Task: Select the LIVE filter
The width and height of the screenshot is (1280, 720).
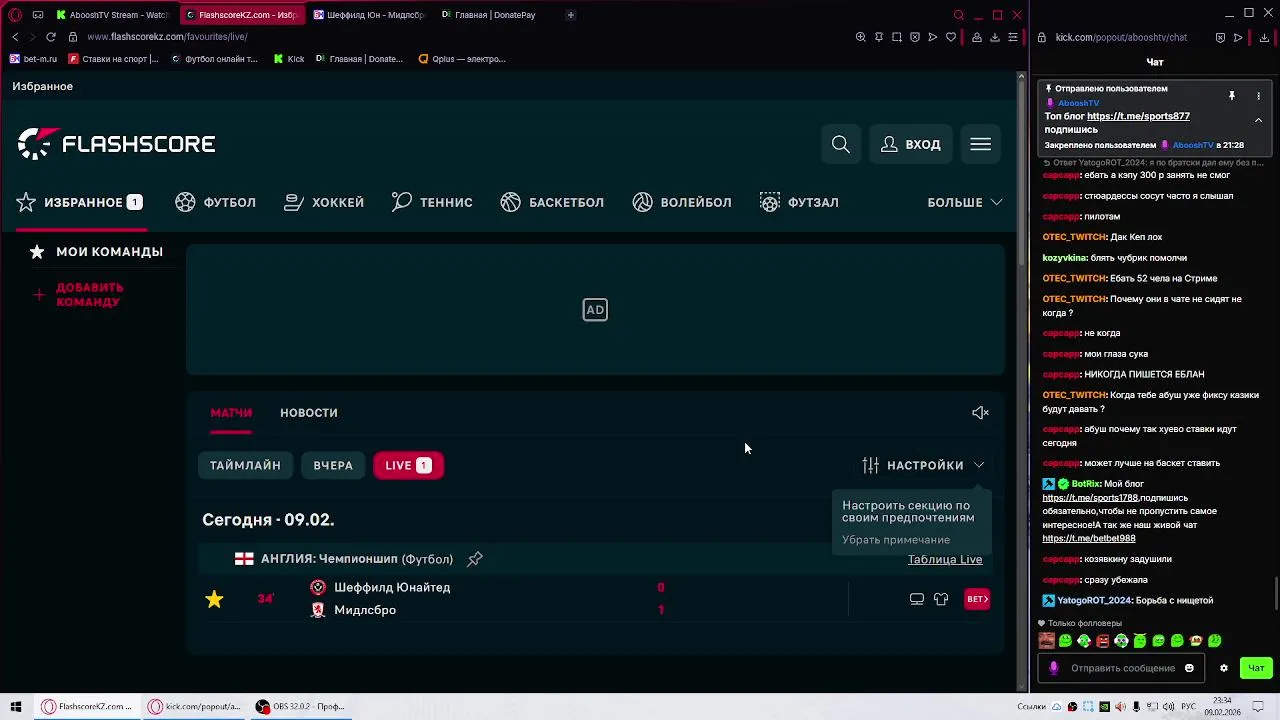Action: [408, 465]
